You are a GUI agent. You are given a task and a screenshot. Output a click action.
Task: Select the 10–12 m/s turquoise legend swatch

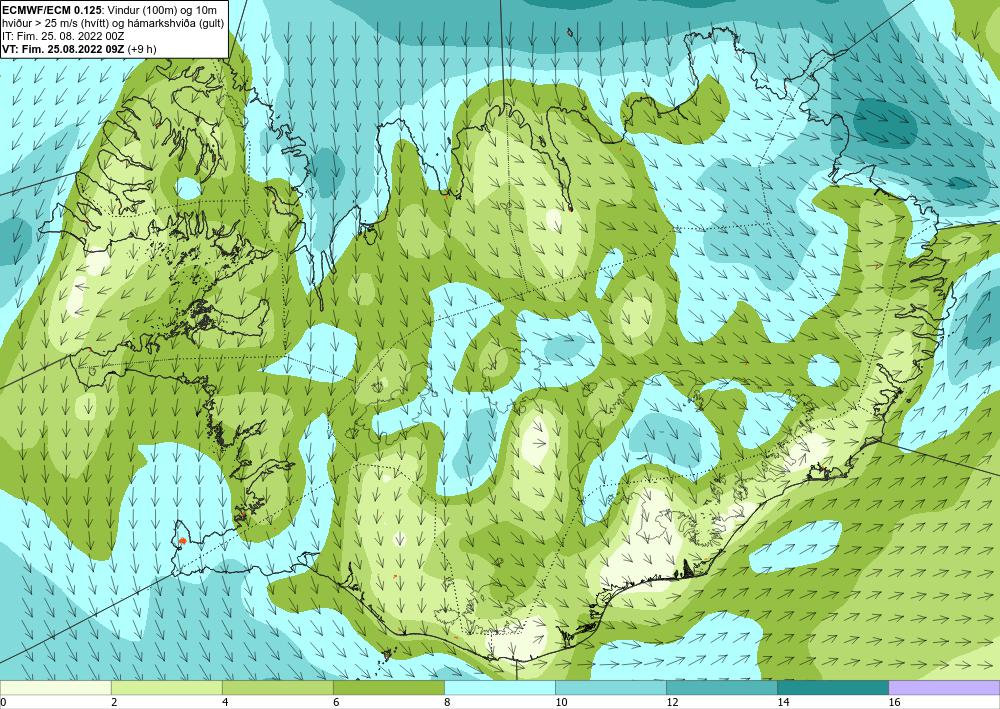(610, 688)
